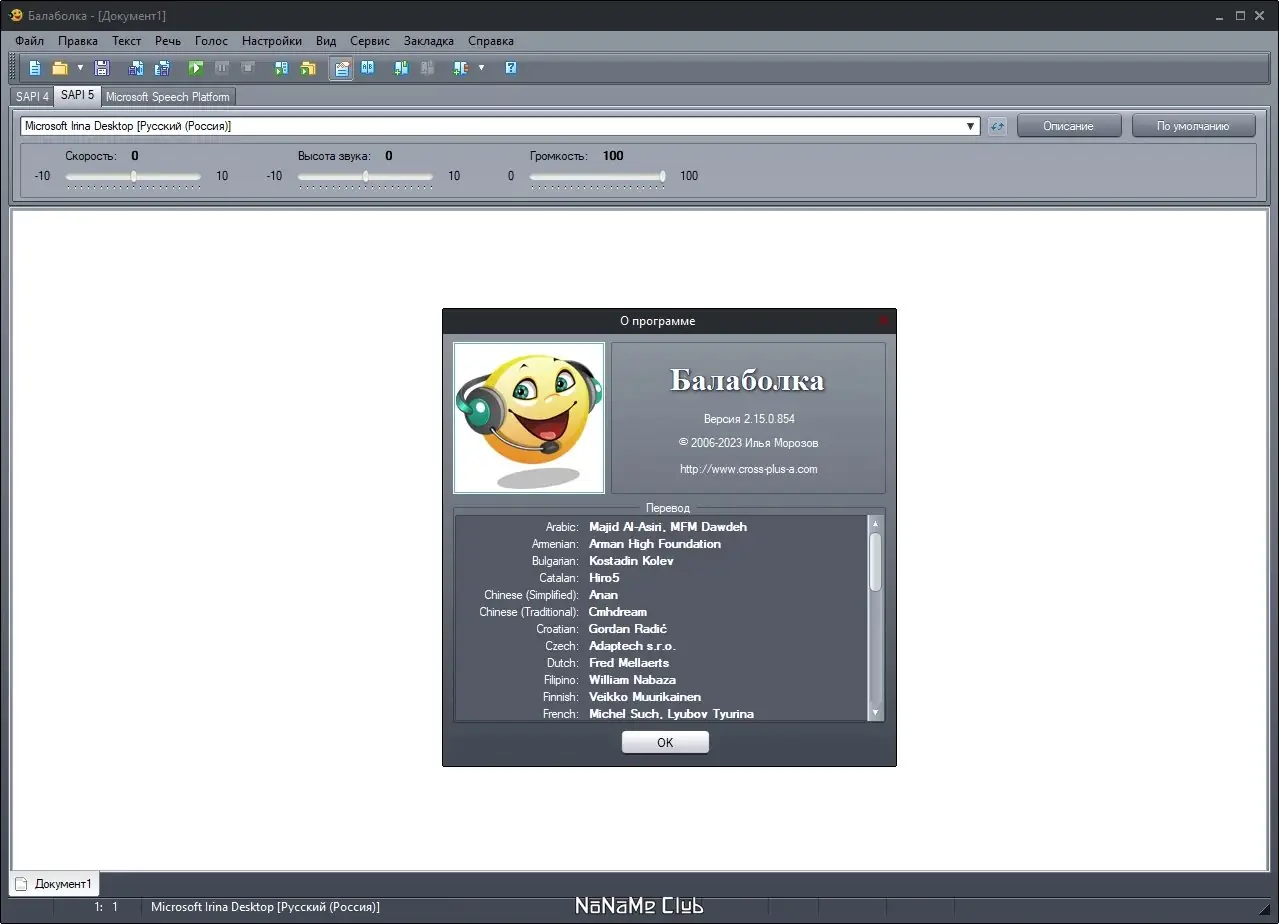This screenshot has width=1279, height=924.
Task: Click the 'Hiro5' Catalan translator entry
Action: pyautogui.click(x=604, y=578)
